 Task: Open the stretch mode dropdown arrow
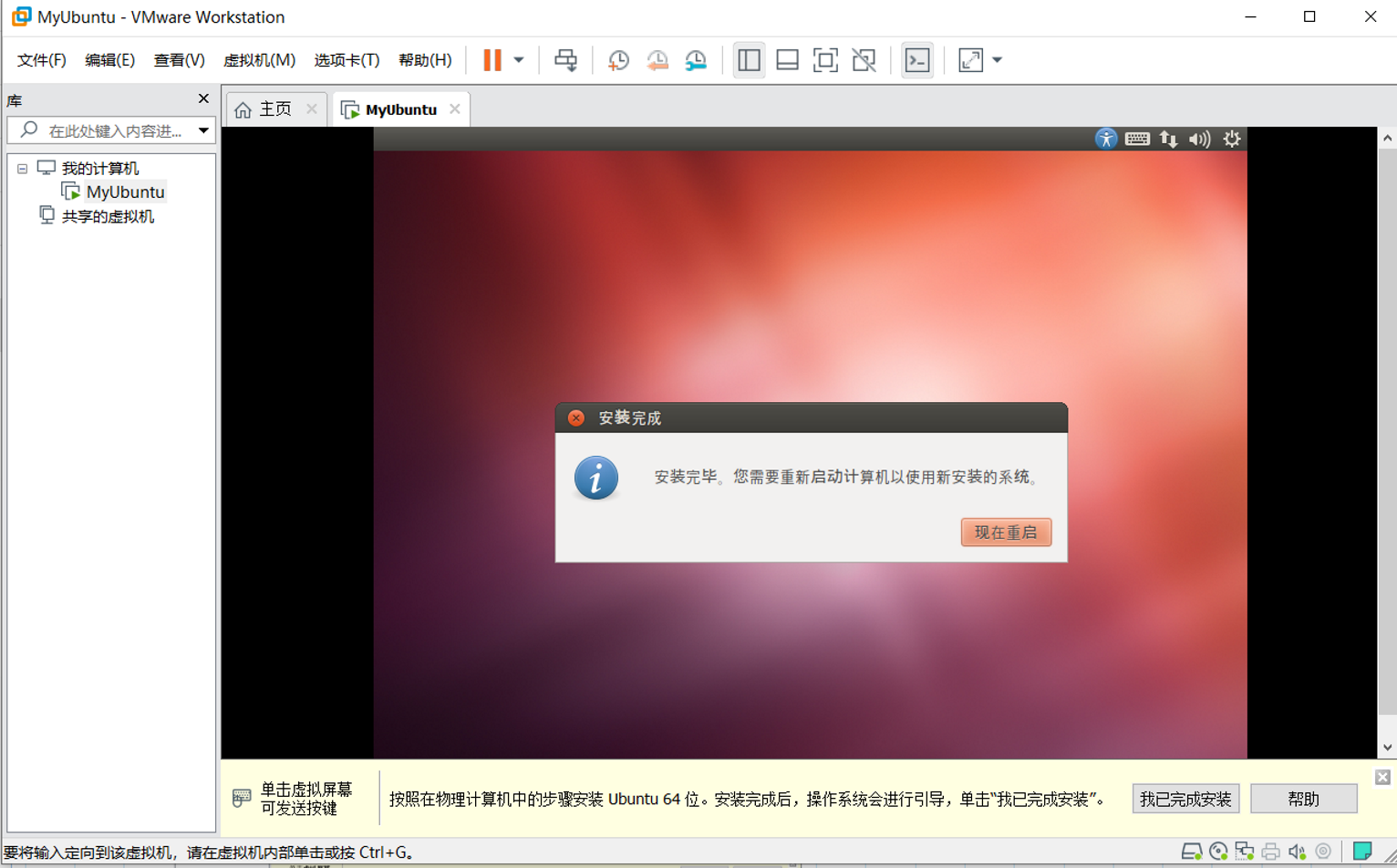pos(997,59)
